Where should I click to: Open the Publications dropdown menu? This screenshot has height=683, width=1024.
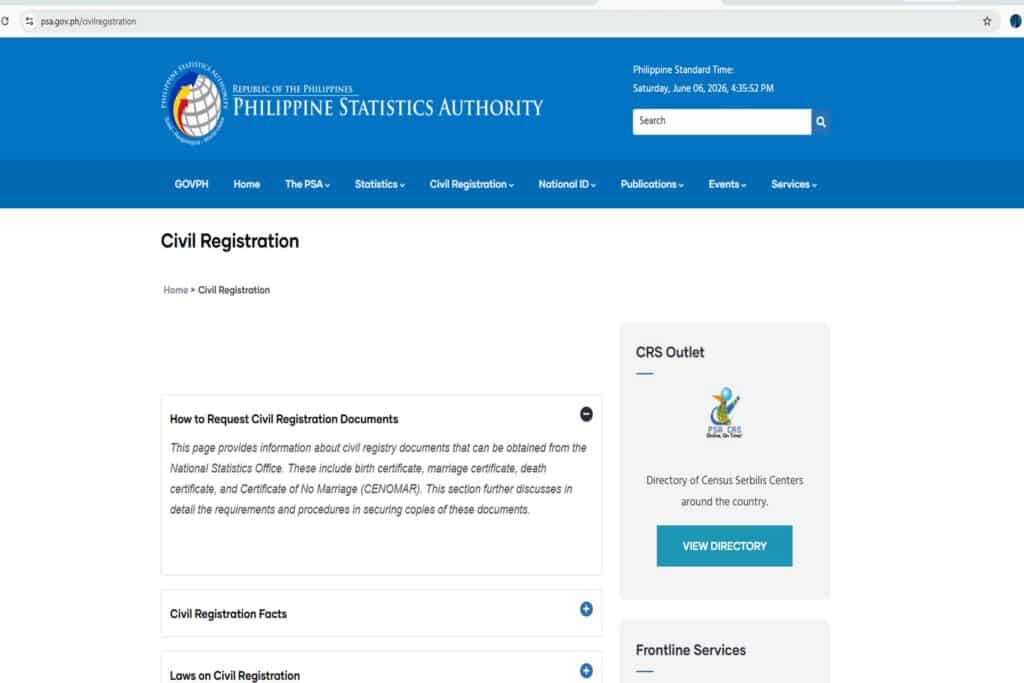(652, 184)
